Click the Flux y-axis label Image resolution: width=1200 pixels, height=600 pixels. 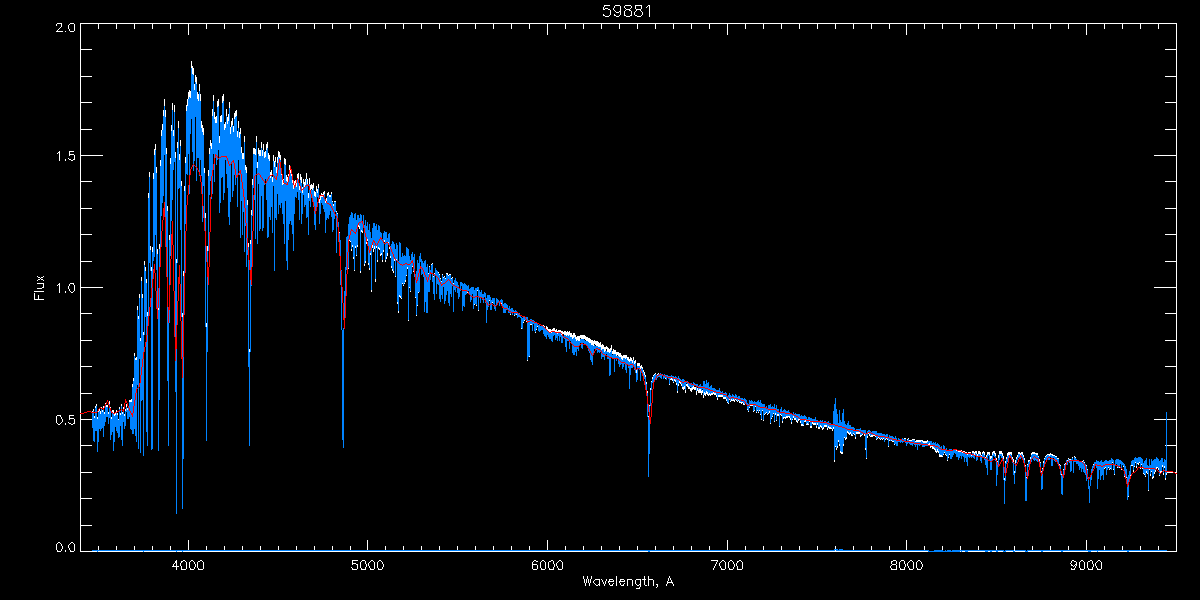pyautogui.click(x=40, y=288)
